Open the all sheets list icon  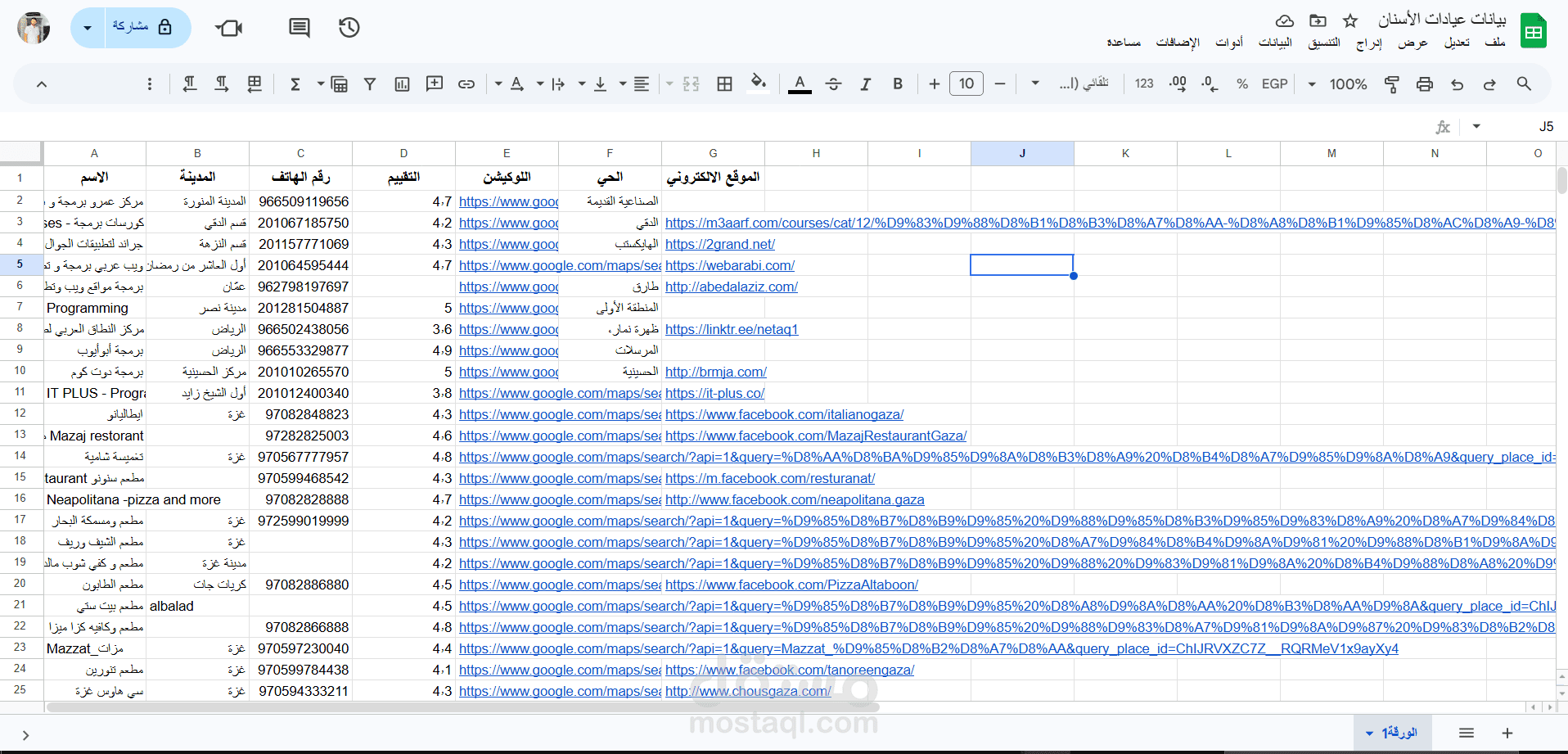click(1467, 733)
